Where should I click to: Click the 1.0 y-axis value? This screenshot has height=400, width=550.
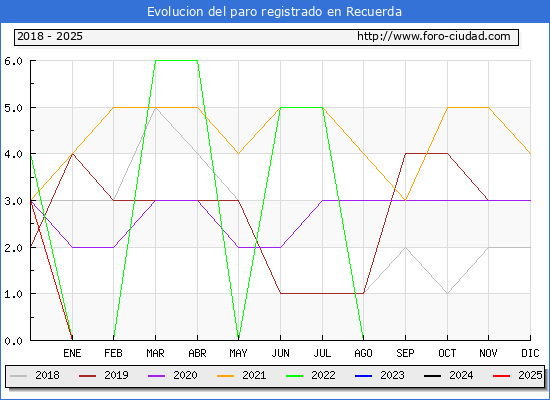click(13, 294)
